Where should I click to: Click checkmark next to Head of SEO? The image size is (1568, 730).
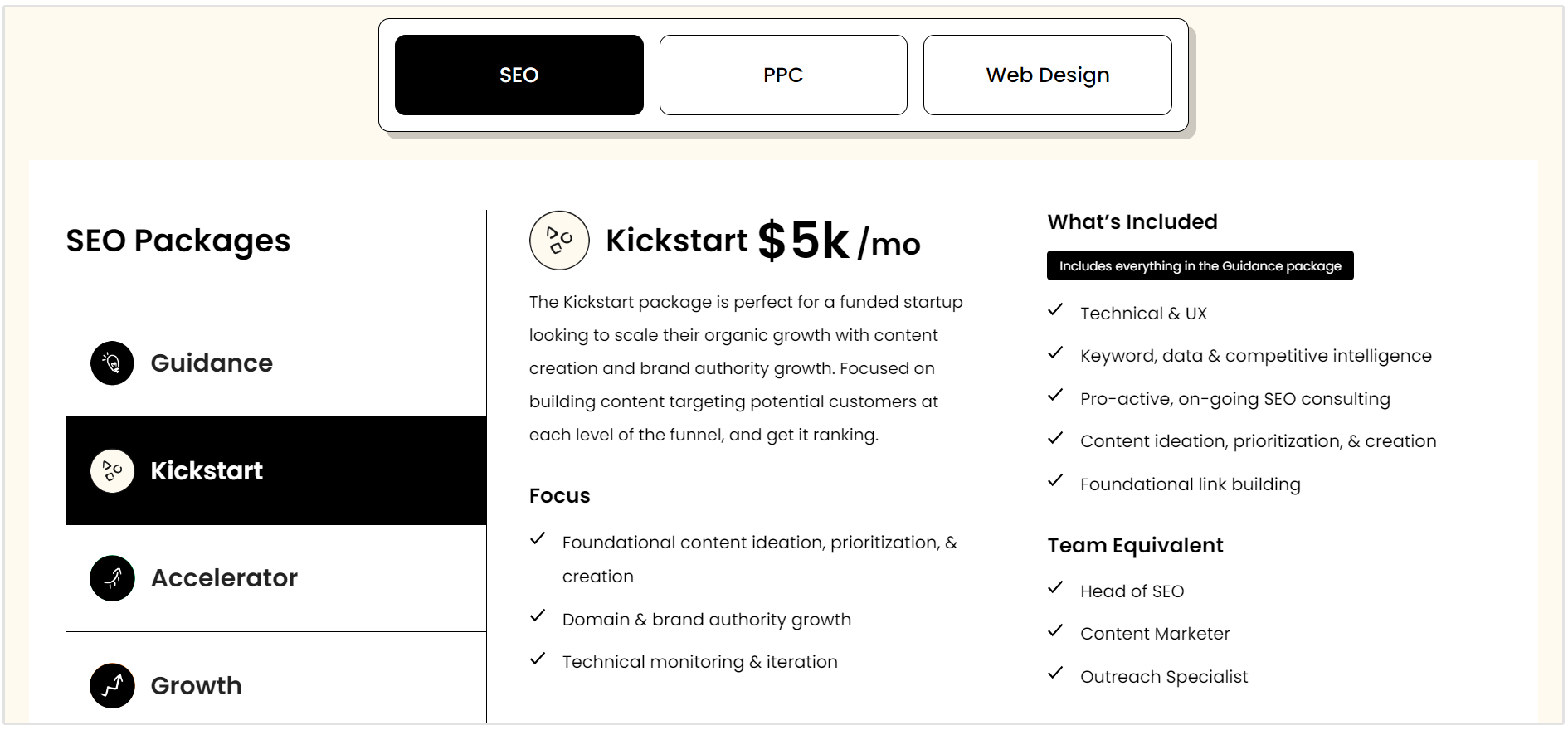(1055, 588)
